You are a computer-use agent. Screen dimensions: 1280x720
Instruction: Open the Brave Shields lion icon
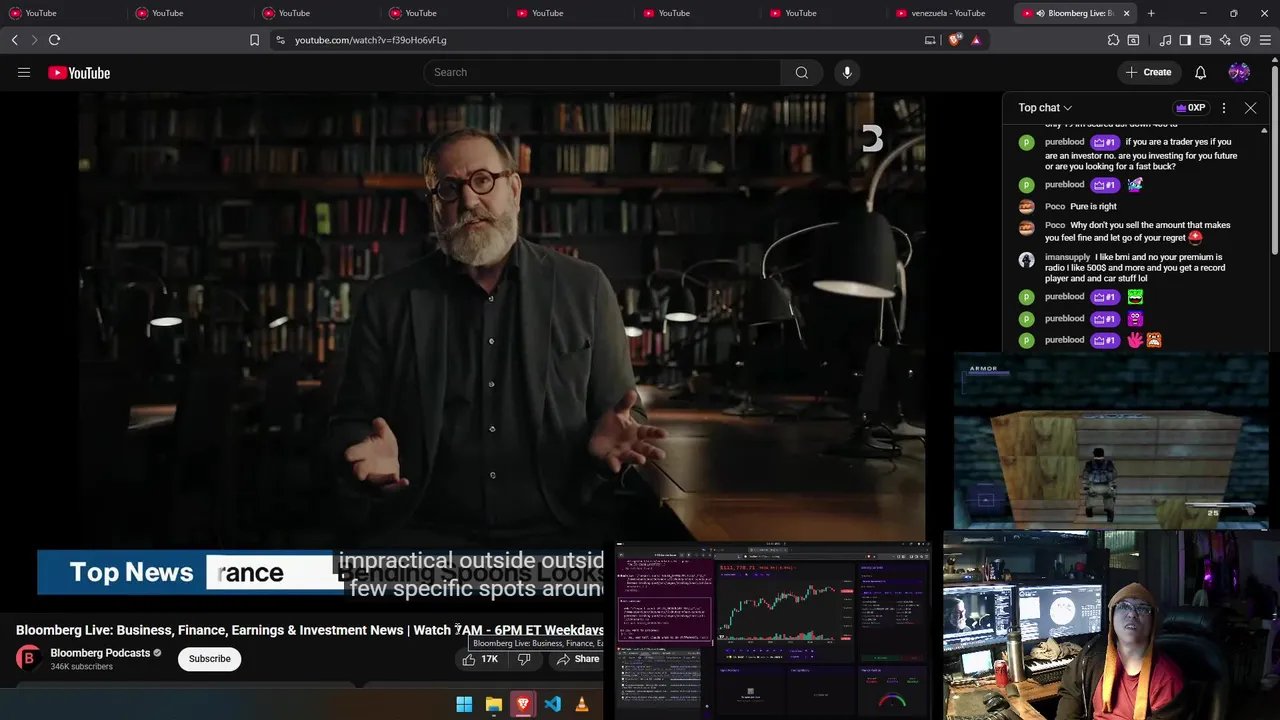(x=955, y=40)
